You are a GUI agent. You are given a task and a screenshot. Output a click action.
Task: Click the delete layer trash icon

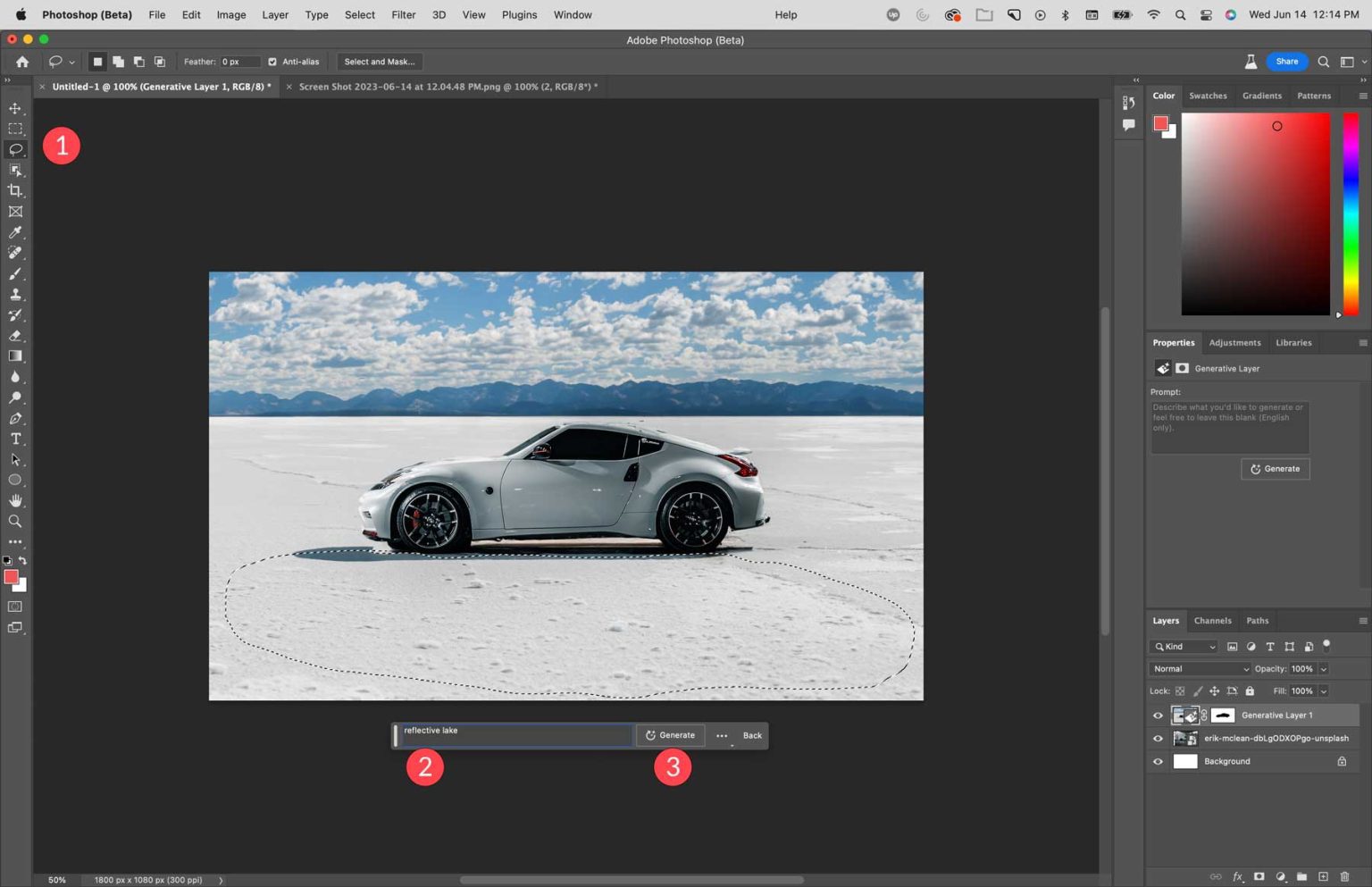(1346, 876)
